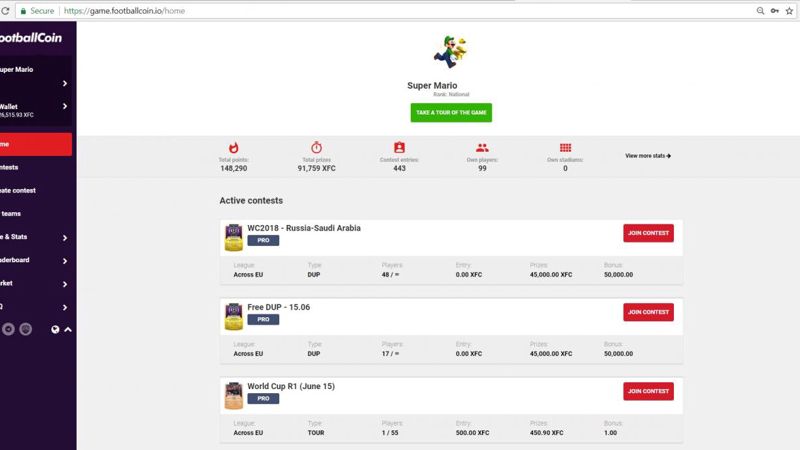Click Take a Tour of the Game button

point(451,113)
